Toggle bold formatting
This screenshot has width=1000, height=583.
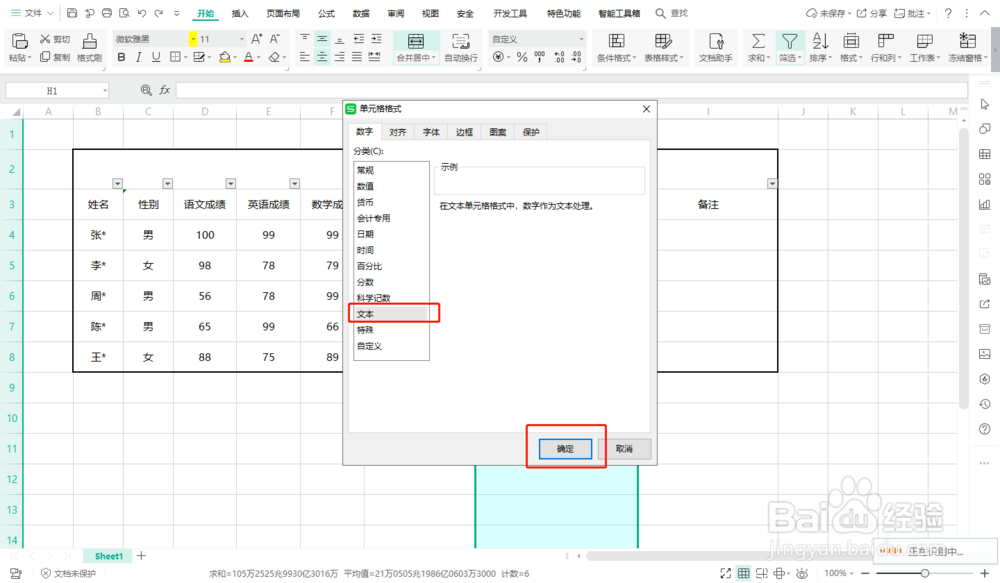120,58
